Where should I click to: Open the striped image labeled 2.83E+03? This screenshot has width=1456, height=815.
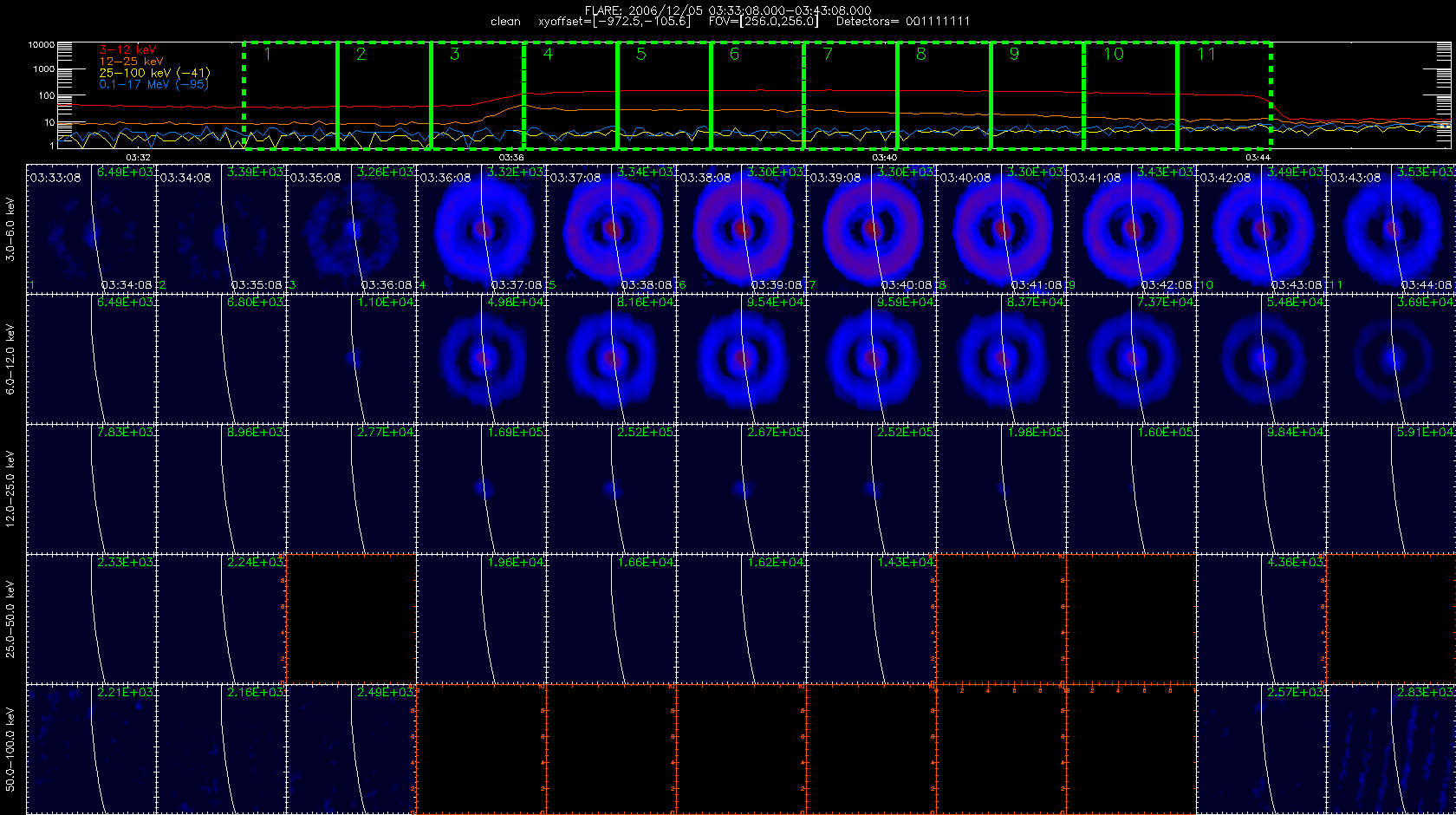[1391, 749]
